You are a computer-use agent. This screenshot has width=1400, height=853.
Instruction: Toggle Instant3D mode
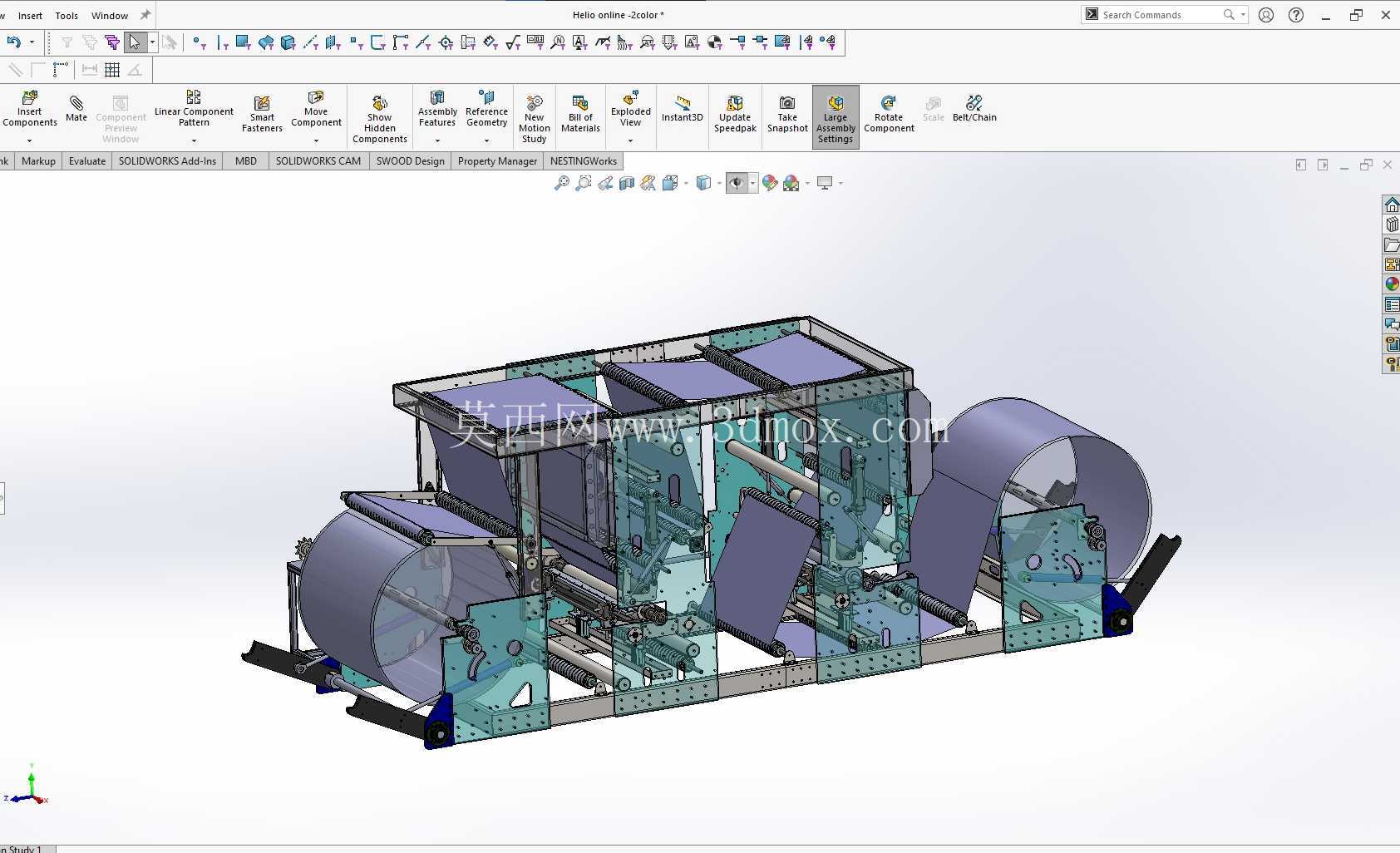(683, 109)
